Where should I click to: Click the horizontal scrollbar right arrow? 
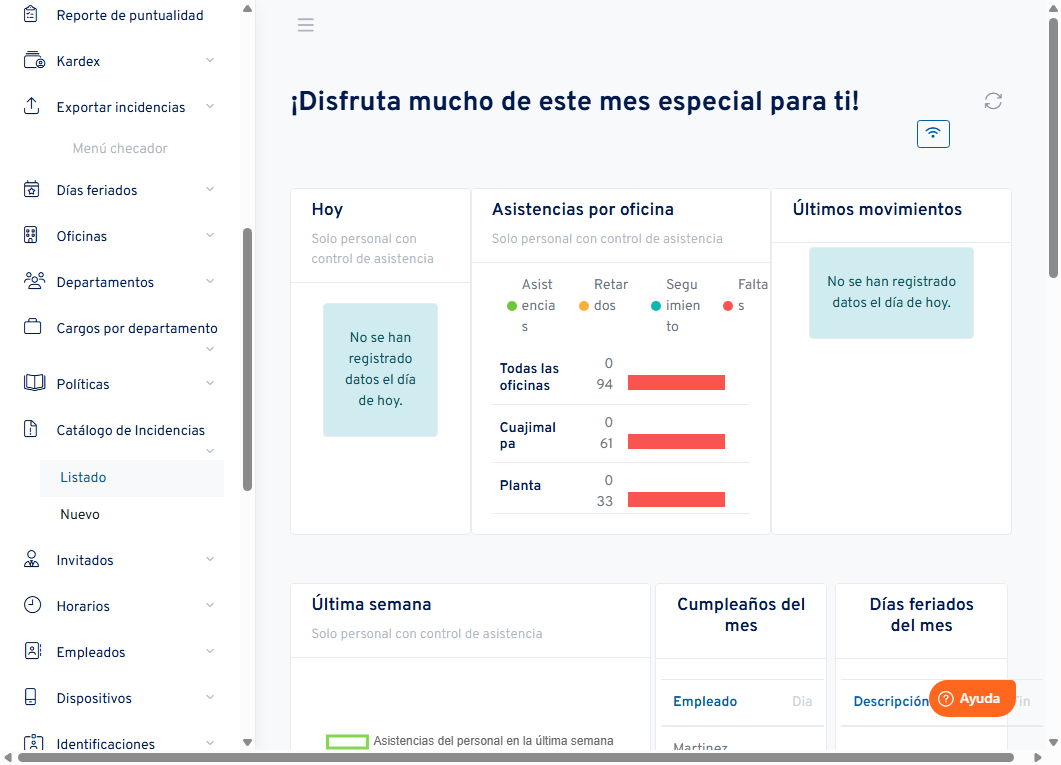click(x=1037, y=758)
